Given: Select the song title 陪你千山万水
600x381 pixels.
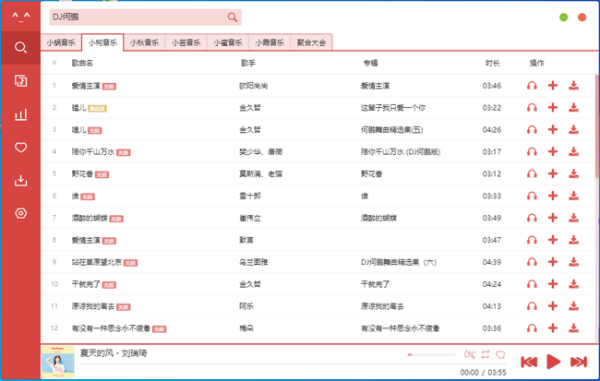Looking at the screenshot, I should [x=93, y=152].
